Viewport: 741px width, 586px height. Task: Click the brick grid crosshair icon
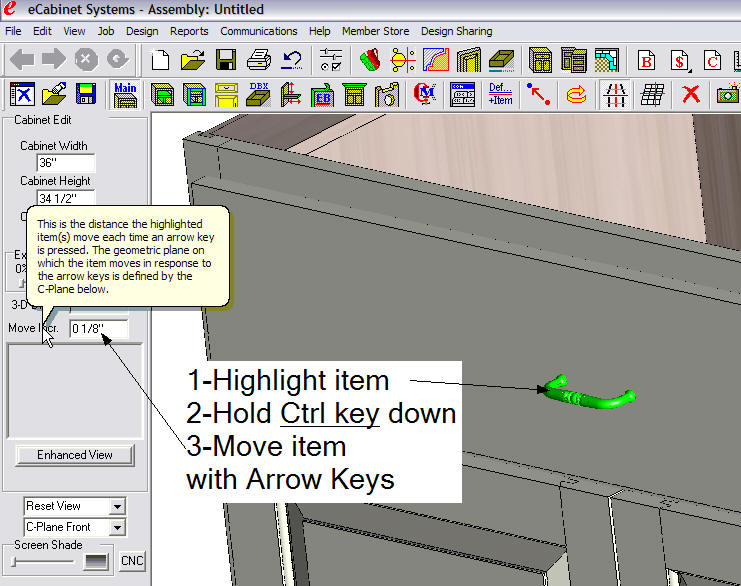653,95
